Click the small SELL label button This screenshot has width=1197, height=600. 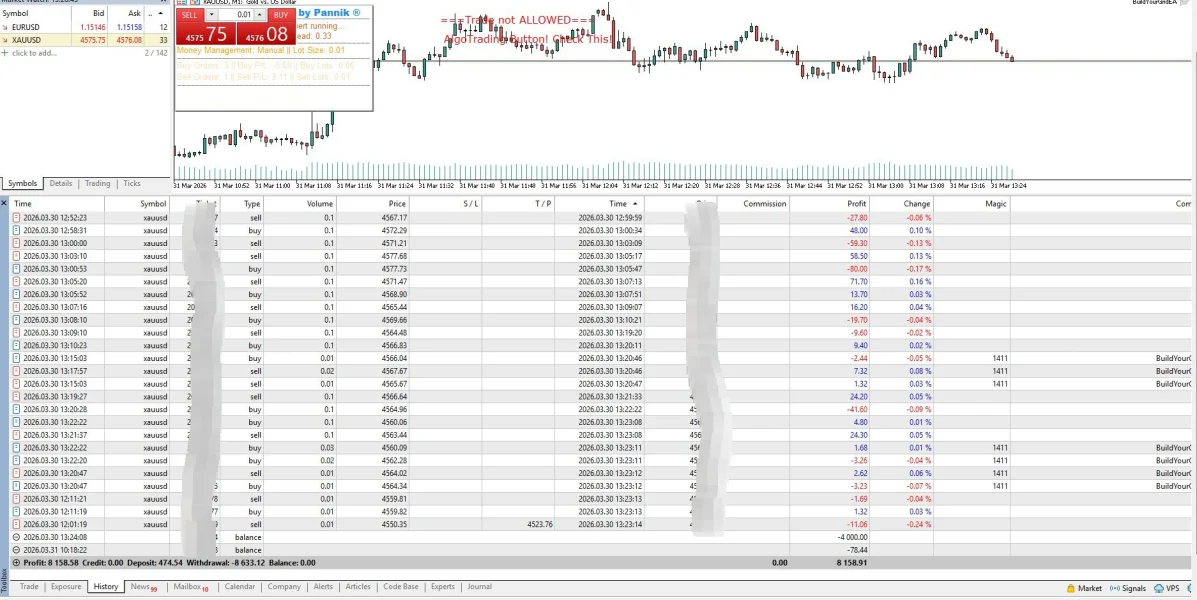coord(190,15)
